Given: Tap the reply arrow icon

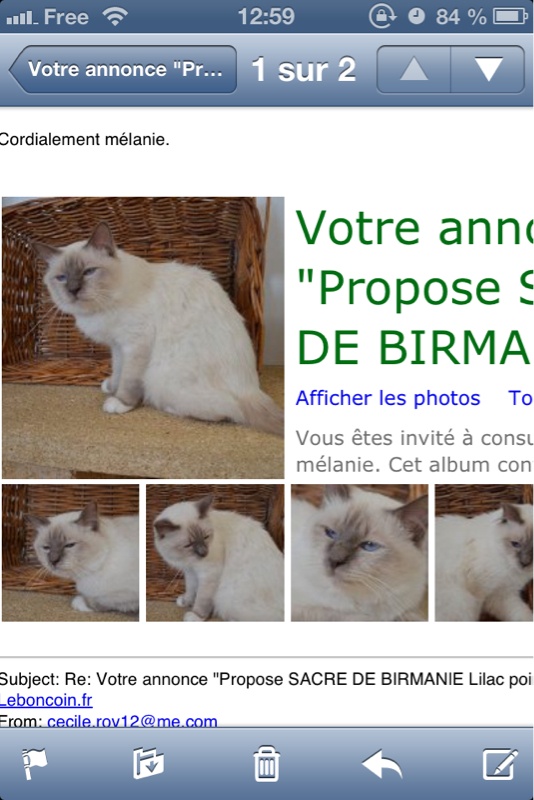Looking at the screenshot, I should point(382,764).
